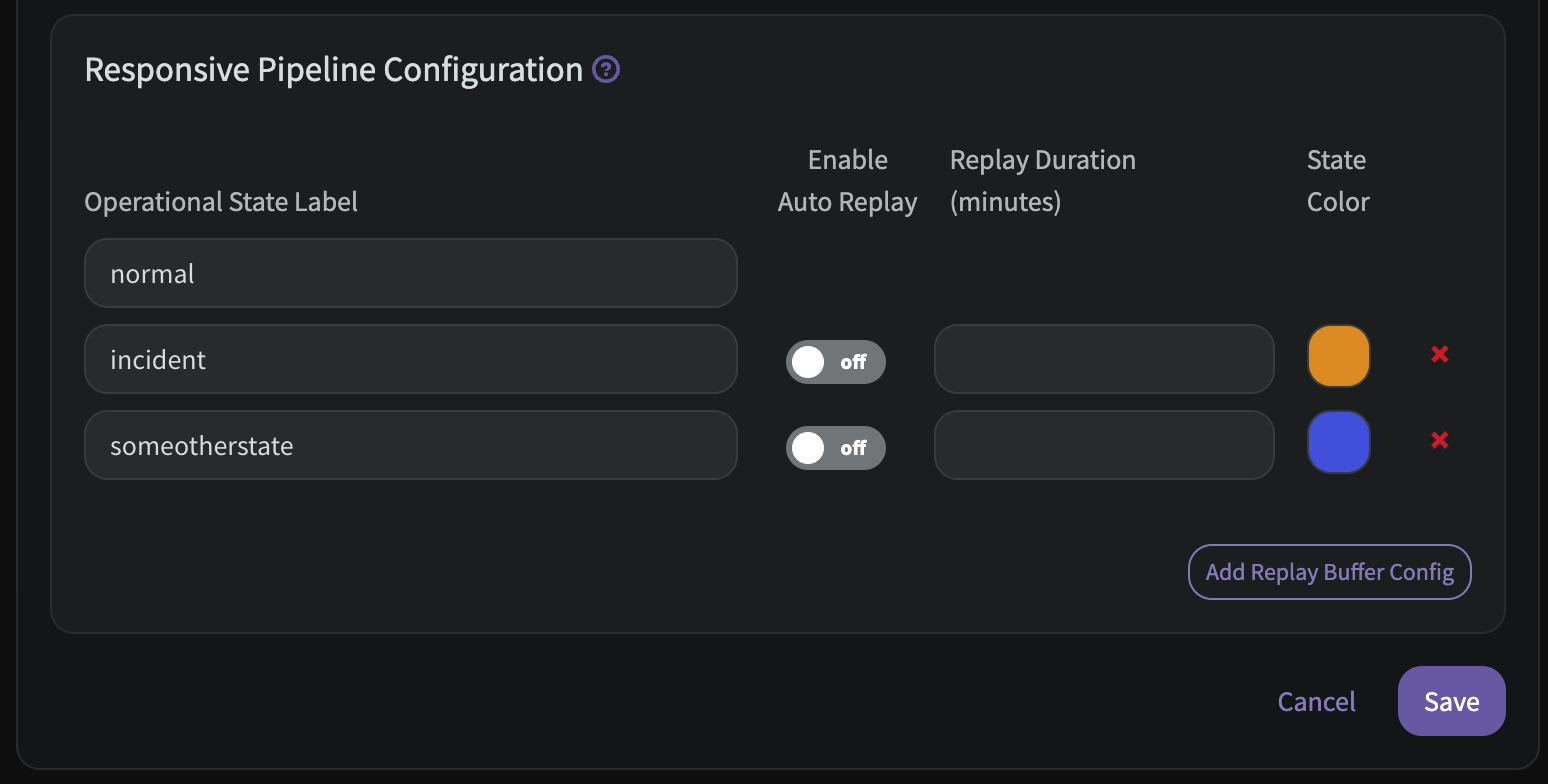The width and height of the screenshot is (1548, 784).
Task: Focus the incident label text box
Action: pyautogui.click(x=411, y=359)
